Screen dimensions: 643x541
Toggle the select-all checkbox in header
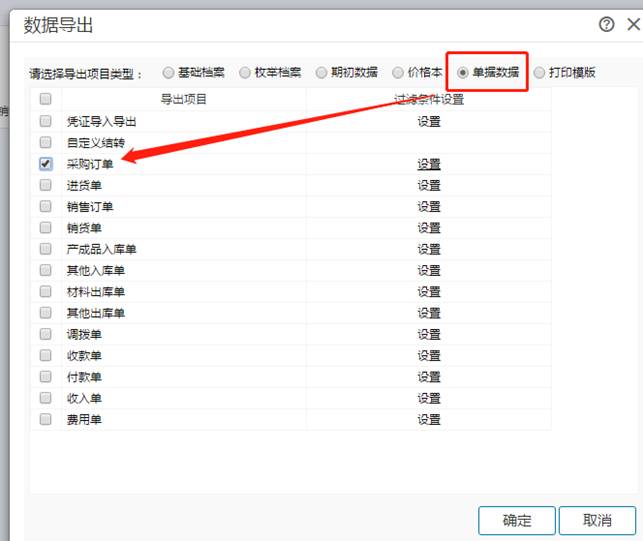coord(45,99)
